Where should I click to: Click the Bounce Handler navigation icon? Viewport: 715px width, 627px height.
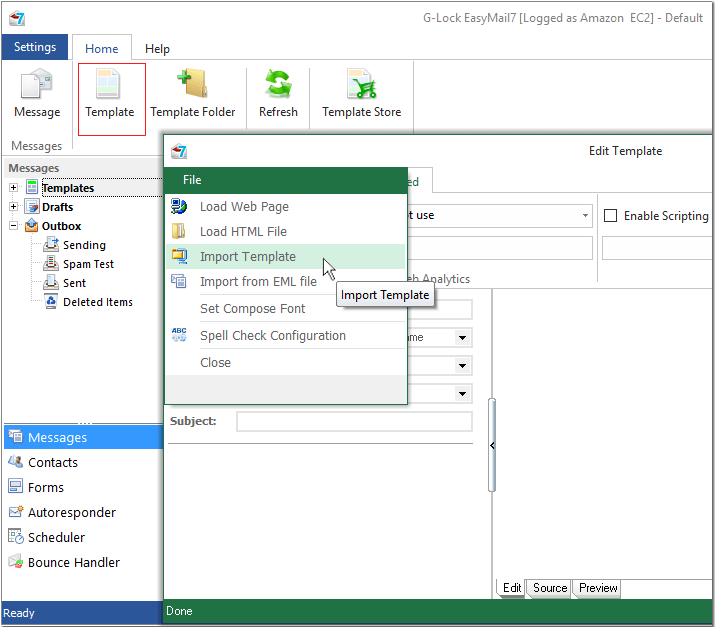click(x=16, y=562)
